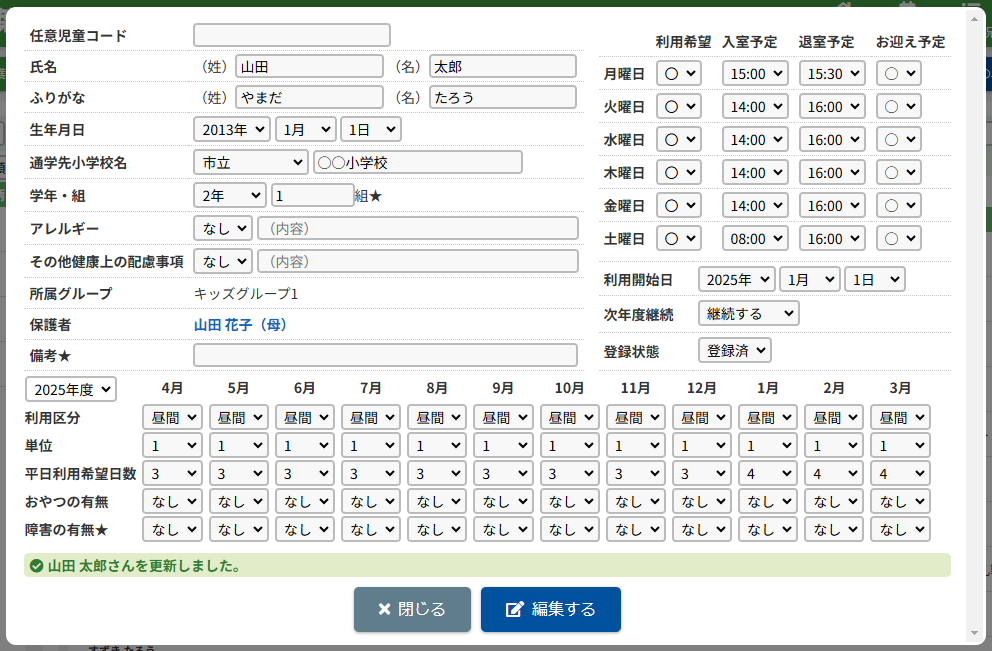Select the アレルギー なし dropdown
Screen dimensions: 992x651
pos(222,228)
